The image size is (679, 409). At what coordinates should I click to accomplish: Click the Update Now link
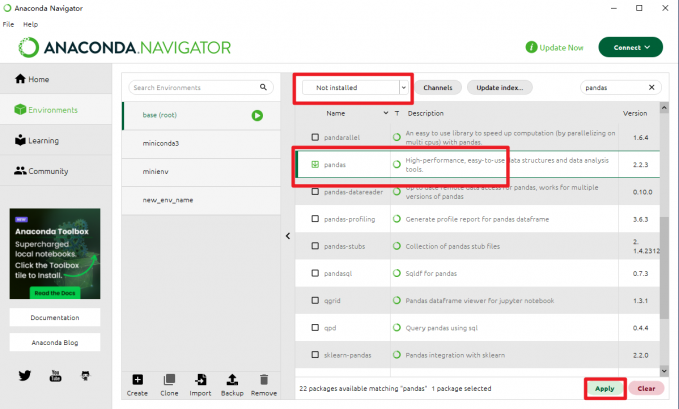tap(554, 47)
